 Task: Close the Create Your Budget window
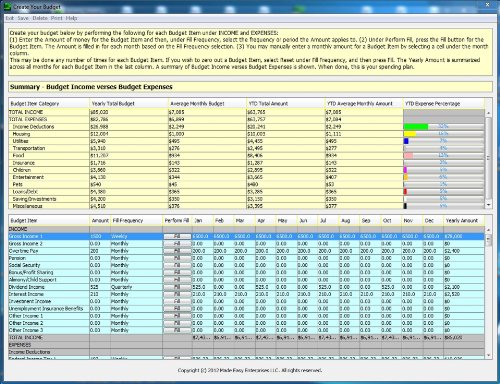pyautogui.click(x=487, y=4)
